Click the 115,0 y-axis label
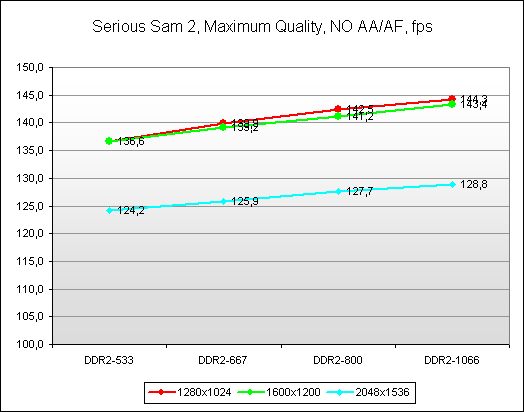The height and width of the screenshot is (412, 524). [30, 261]
